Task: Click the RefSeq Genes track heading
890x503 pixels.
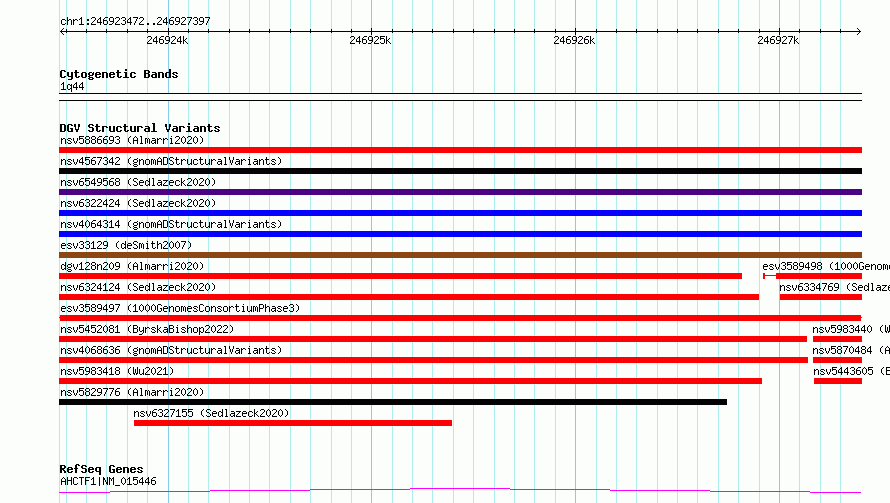Action: click(101, 469)
